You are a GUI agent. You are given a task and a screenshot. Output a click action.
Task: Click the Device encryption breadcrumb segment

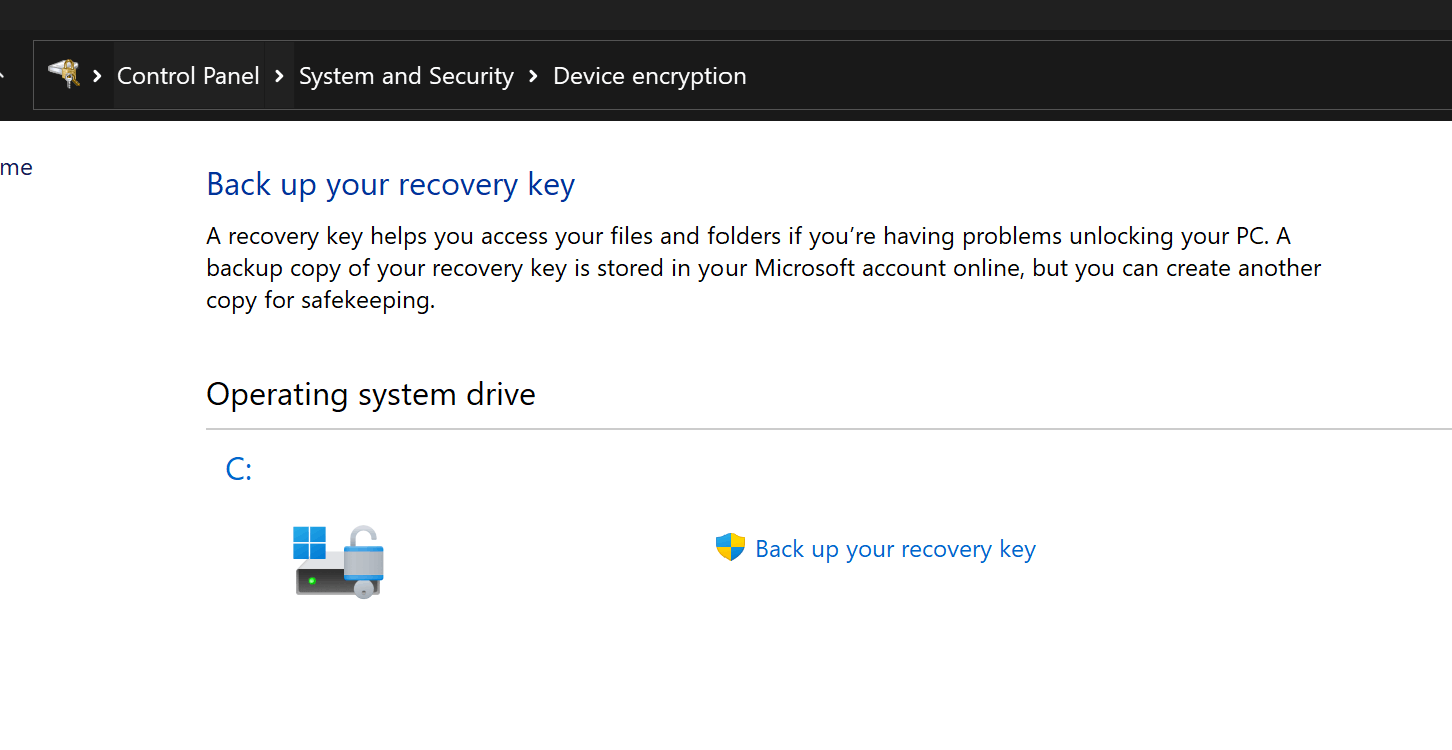[x=649, y=75]
